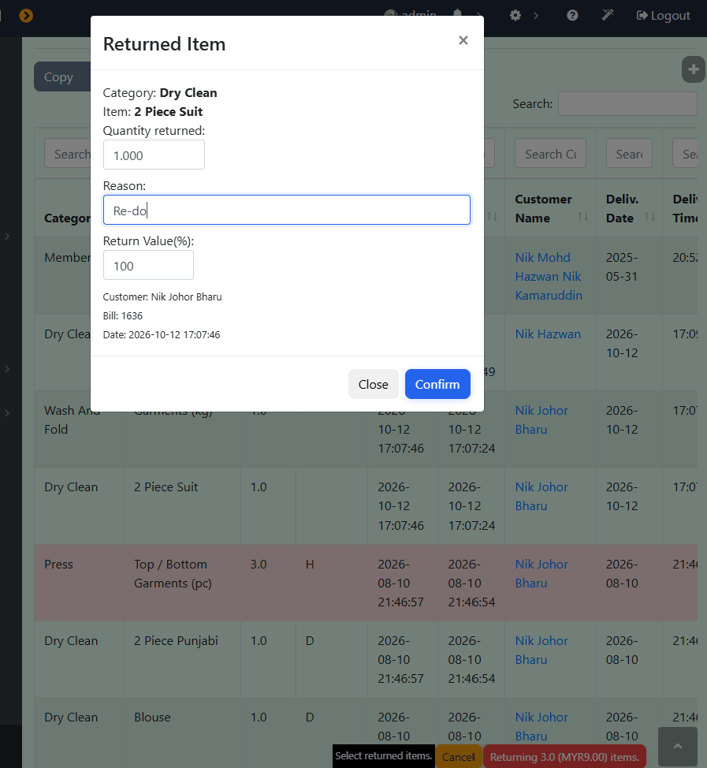
Task: Click the Select returned items label
Action: [x=383, y=756]
